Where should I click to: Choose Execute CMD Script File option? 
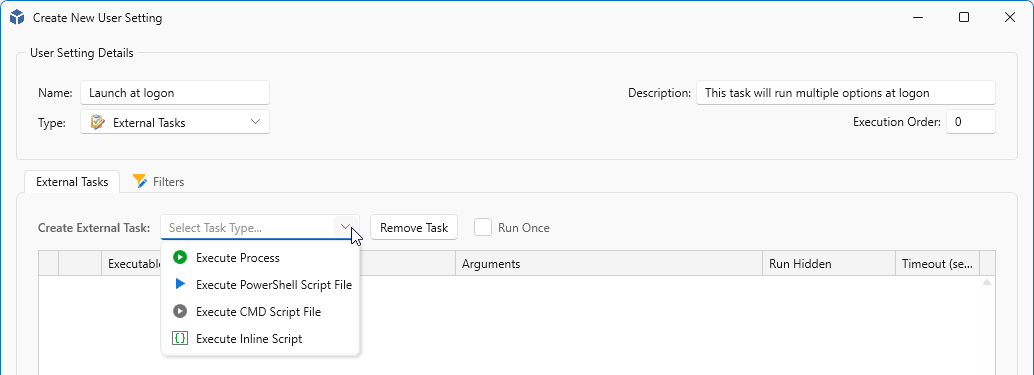(x=260, y=312)
